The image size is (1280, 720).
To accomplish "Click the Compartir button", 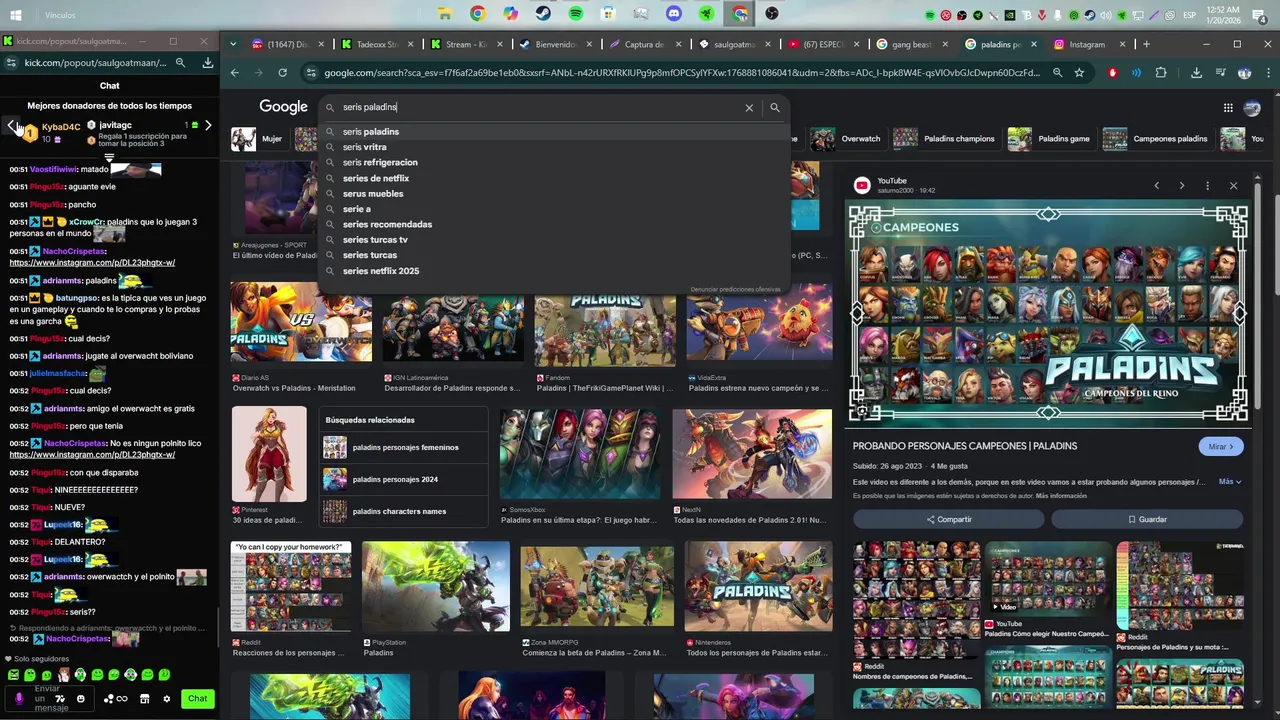I will point(948,519).
